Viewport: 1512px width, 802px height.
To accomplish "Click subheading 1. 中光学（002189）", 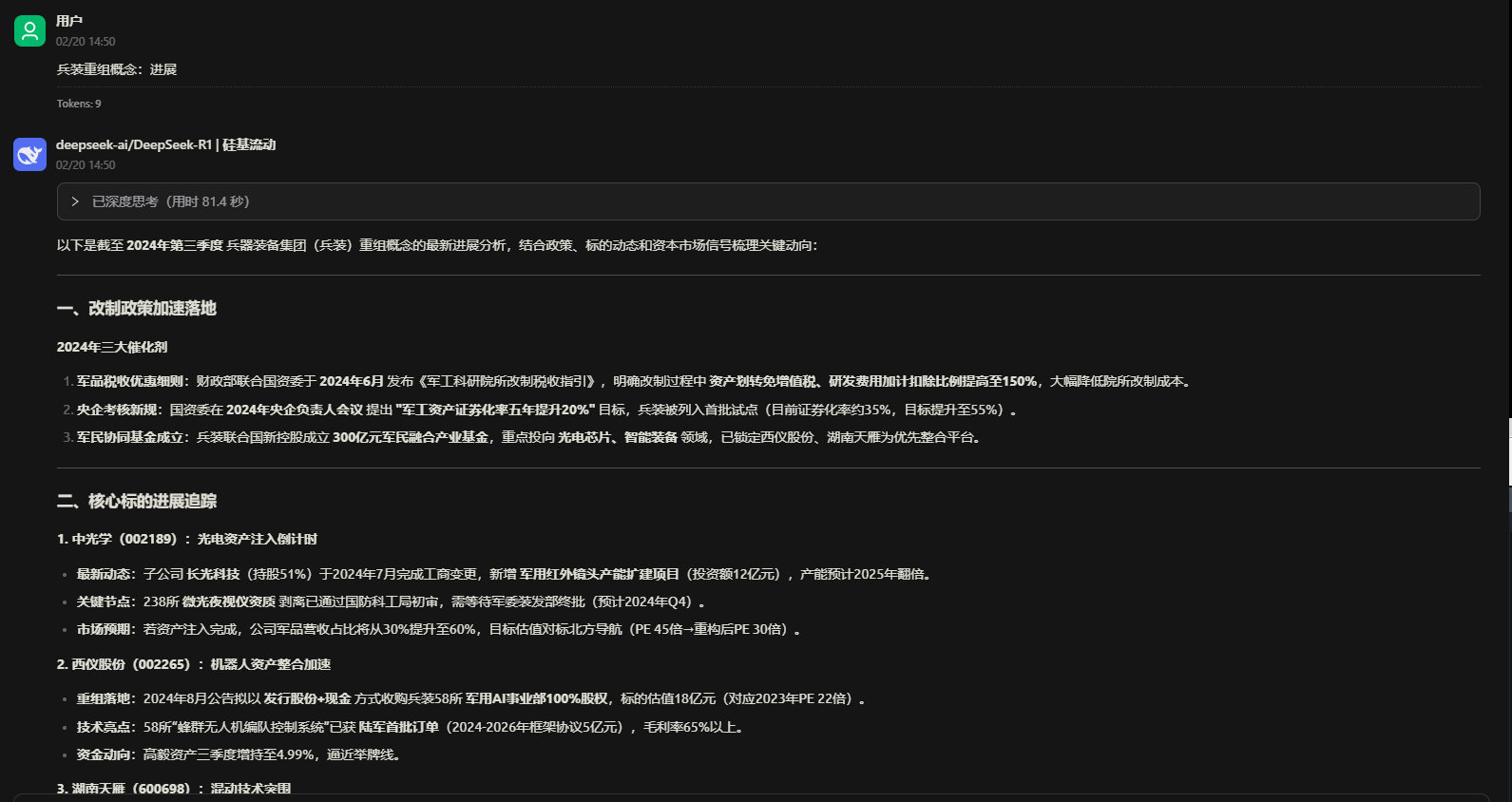I will [187, 539].
